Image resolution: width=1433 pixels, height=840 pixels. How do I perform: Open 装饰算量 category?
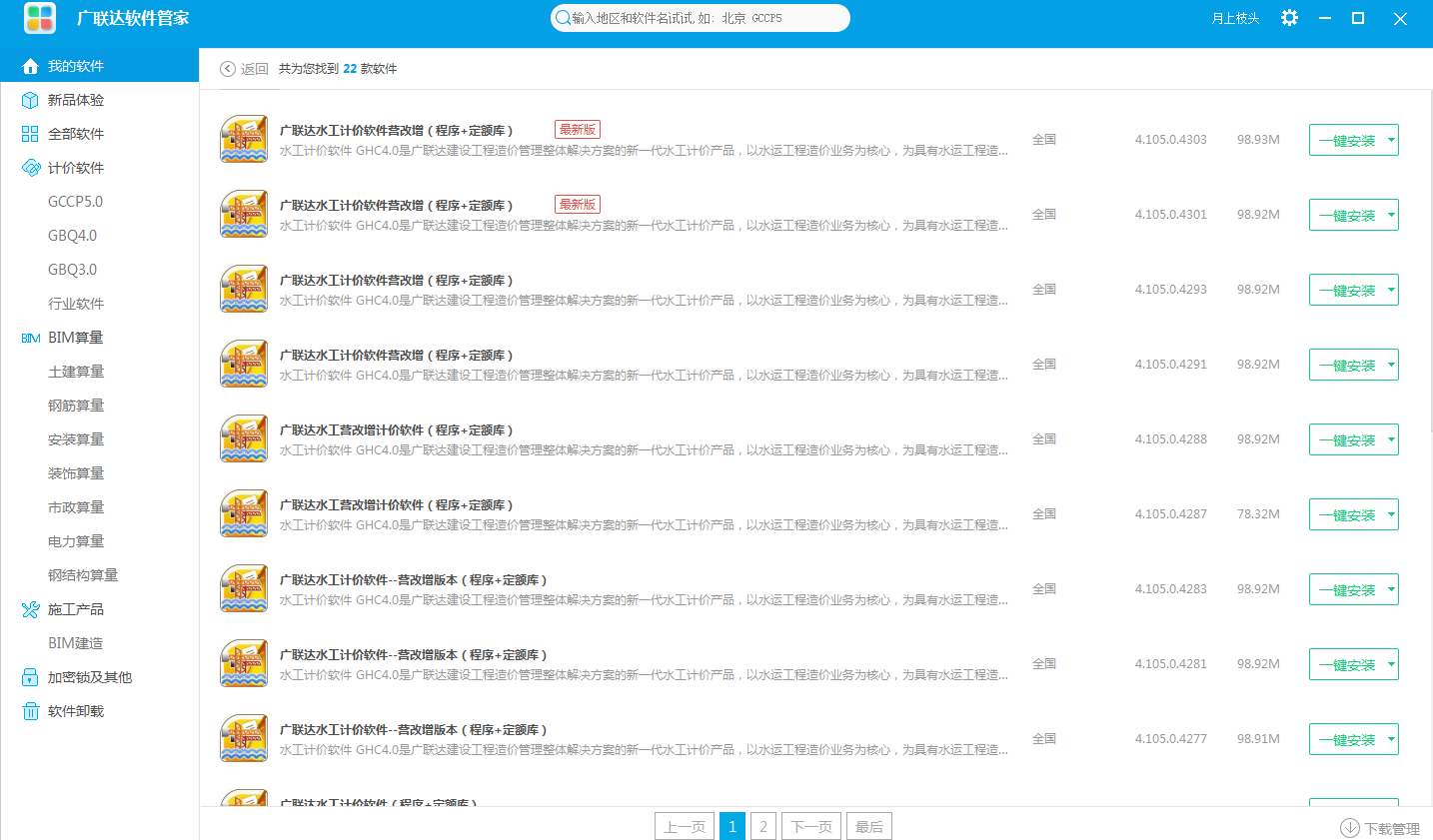tap(76, 473)
